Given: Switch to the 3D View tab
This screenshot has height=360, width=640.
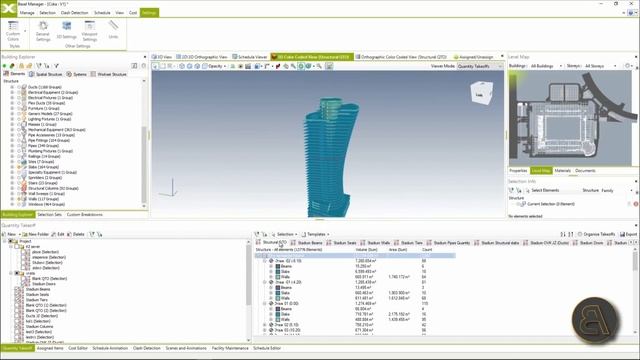Looking at the screenshot, I should click(x=162, y=57).
